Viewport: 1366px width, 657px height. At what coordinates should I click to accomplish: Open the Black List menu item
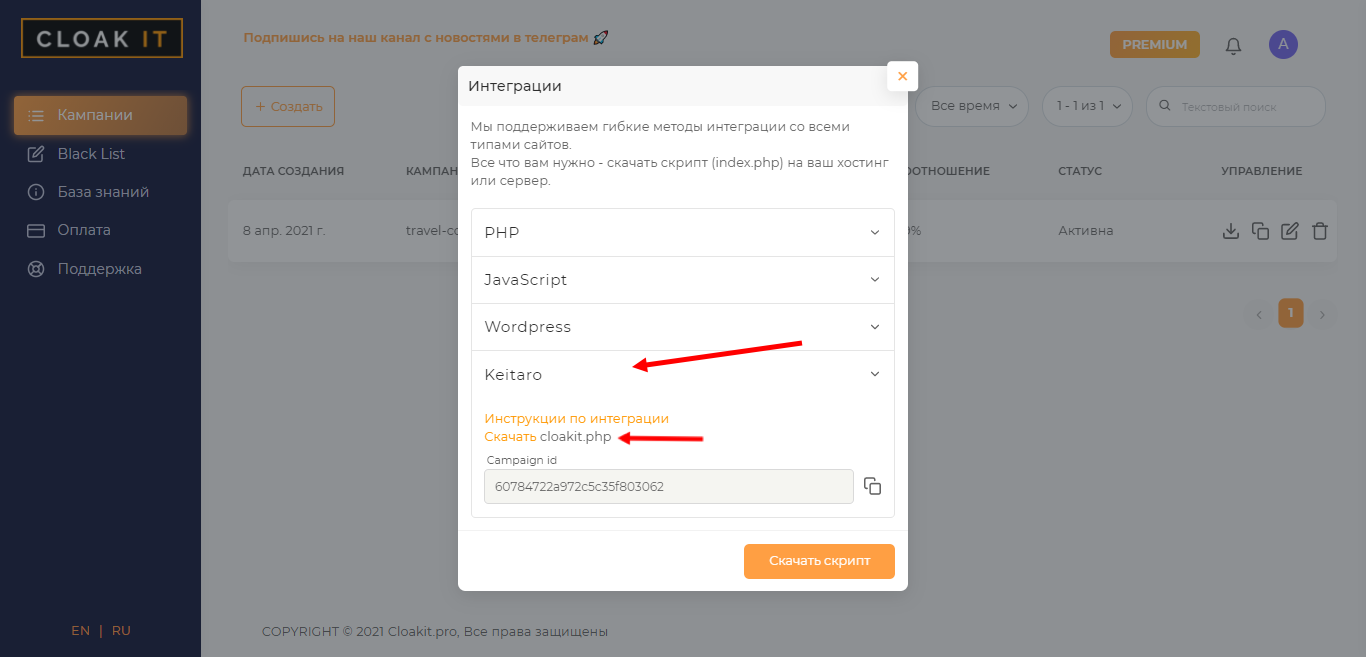click(x=91, y=154)
